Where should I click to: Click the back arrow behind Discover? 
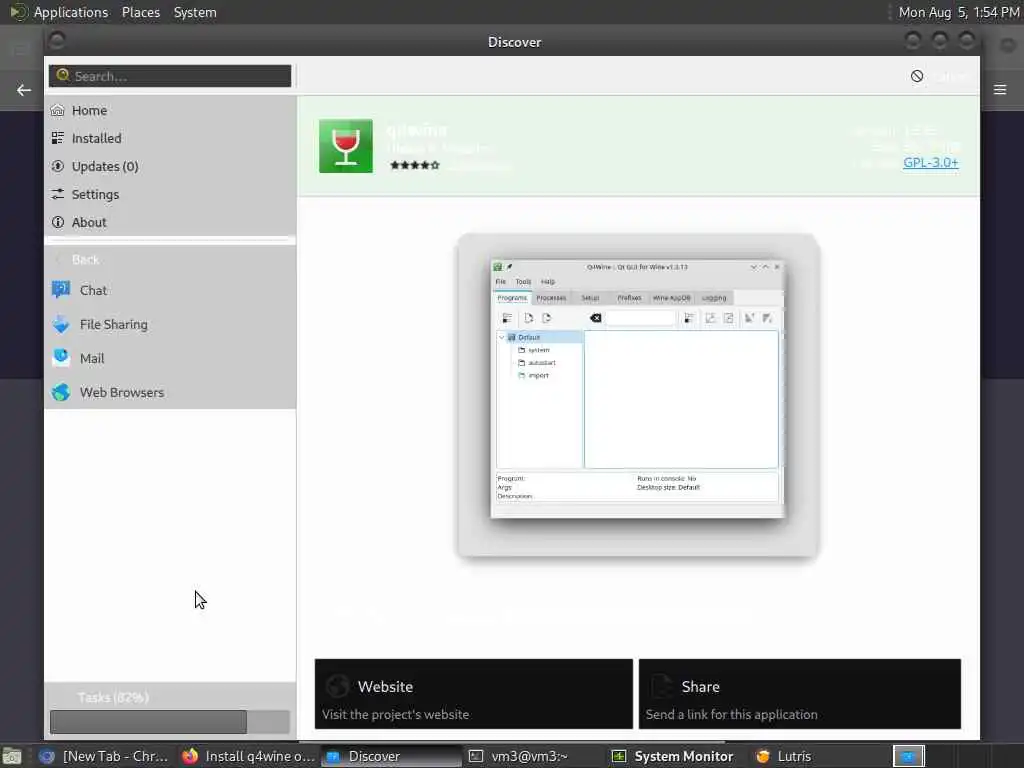coord(24,90)
